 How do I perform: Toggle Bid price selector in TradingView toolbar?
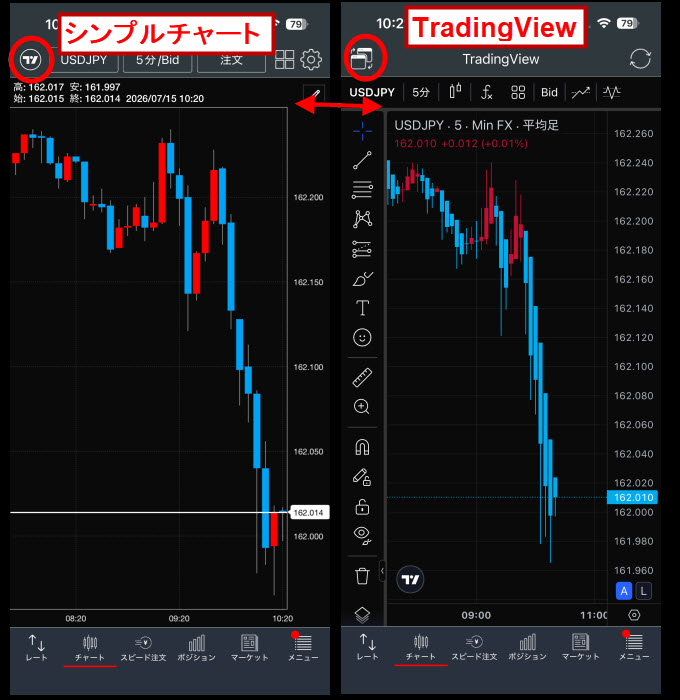pyautogui.click(x=549, y=92)
